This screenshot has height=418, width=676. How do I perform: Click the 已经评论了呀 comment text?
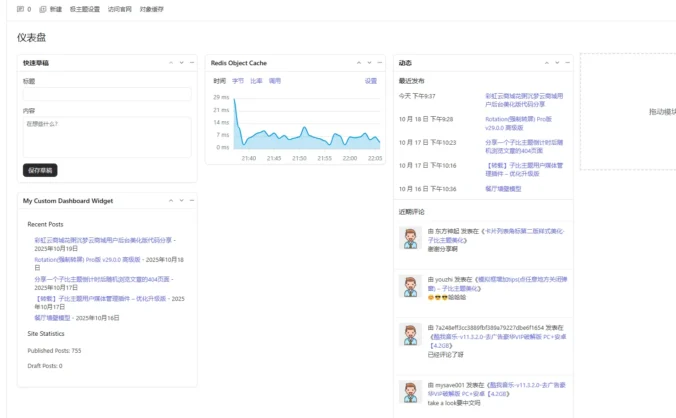pos(445,355)
